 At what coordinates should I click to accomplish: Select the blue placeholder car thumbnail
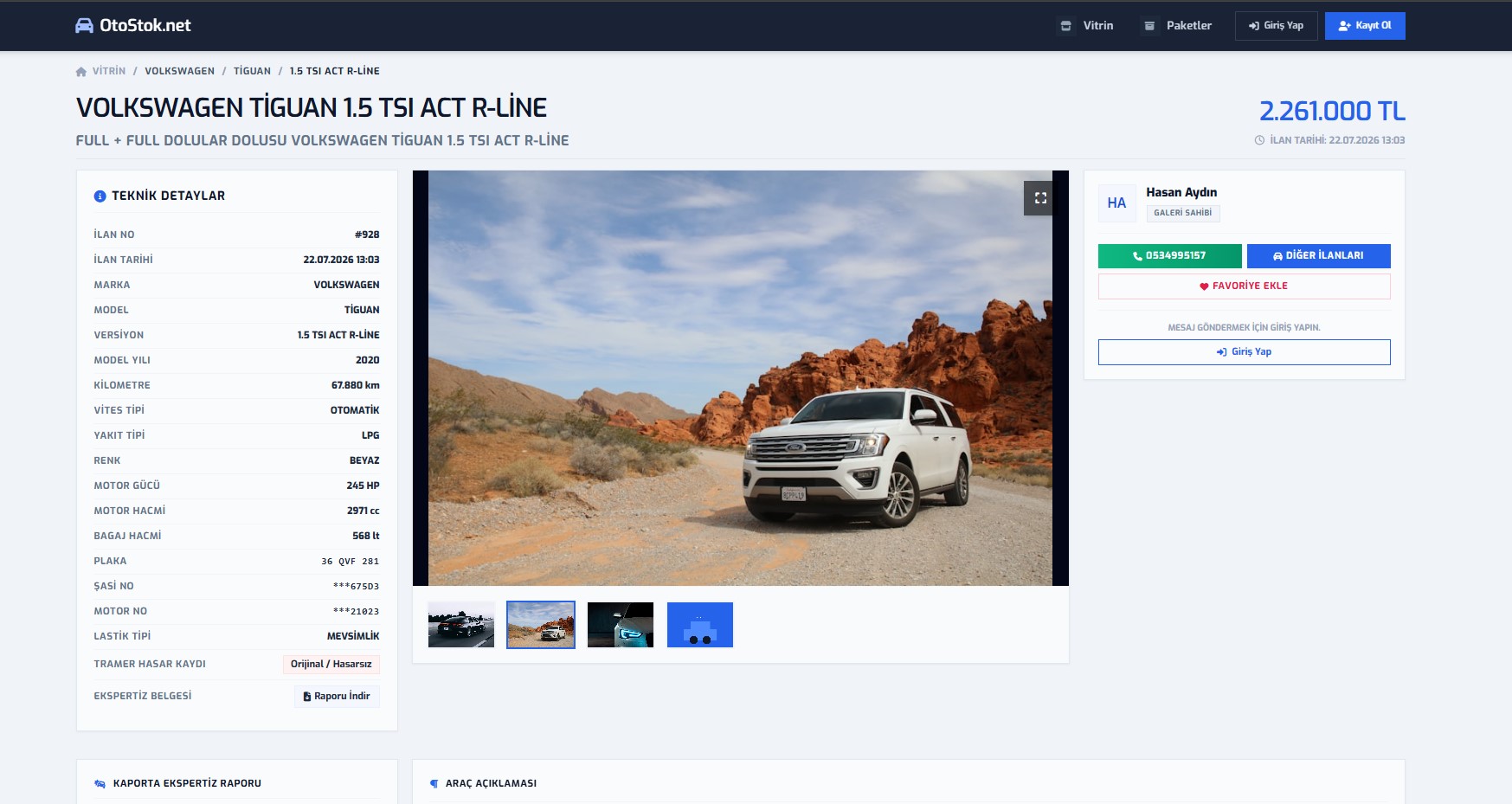click(x=700, y=625)
